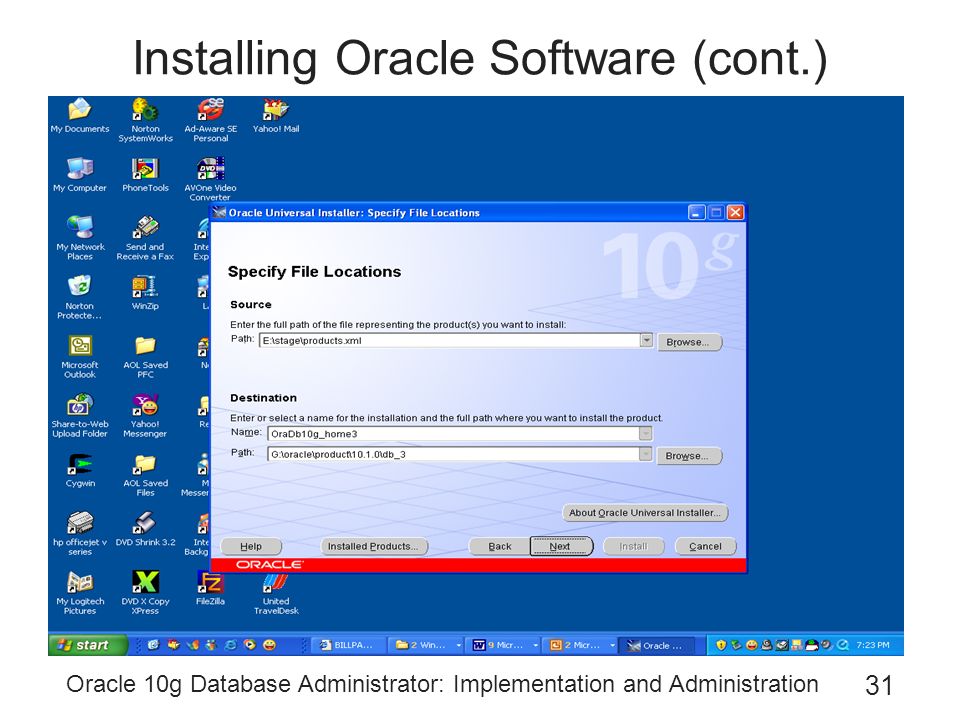Cancel the Oracle installation
The image size is (960, 720).
(x=705, y=546)
